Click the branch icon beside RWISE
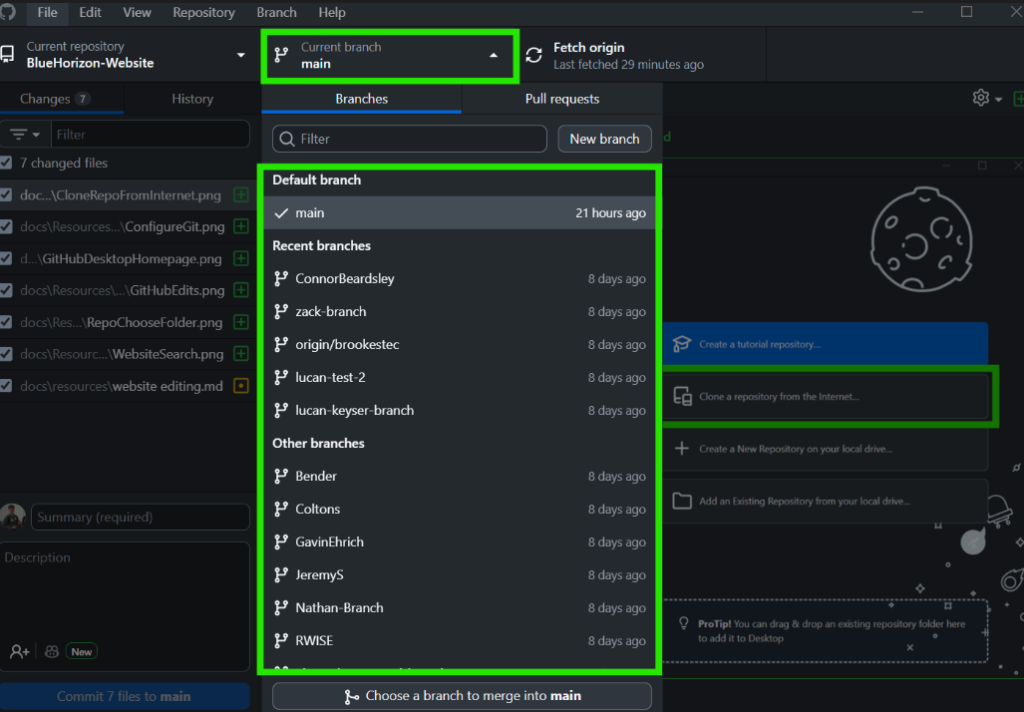The image size is (1024, 712). coord(281,641)
